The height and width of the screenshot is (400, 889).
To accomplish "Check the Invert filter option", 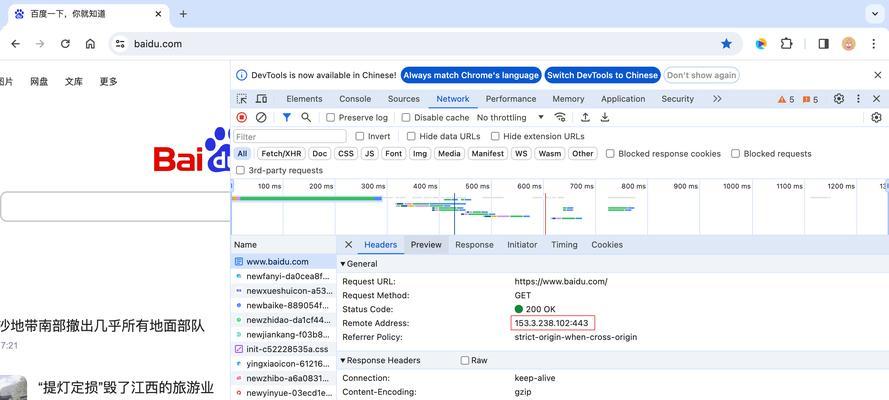I will point(359,136).
